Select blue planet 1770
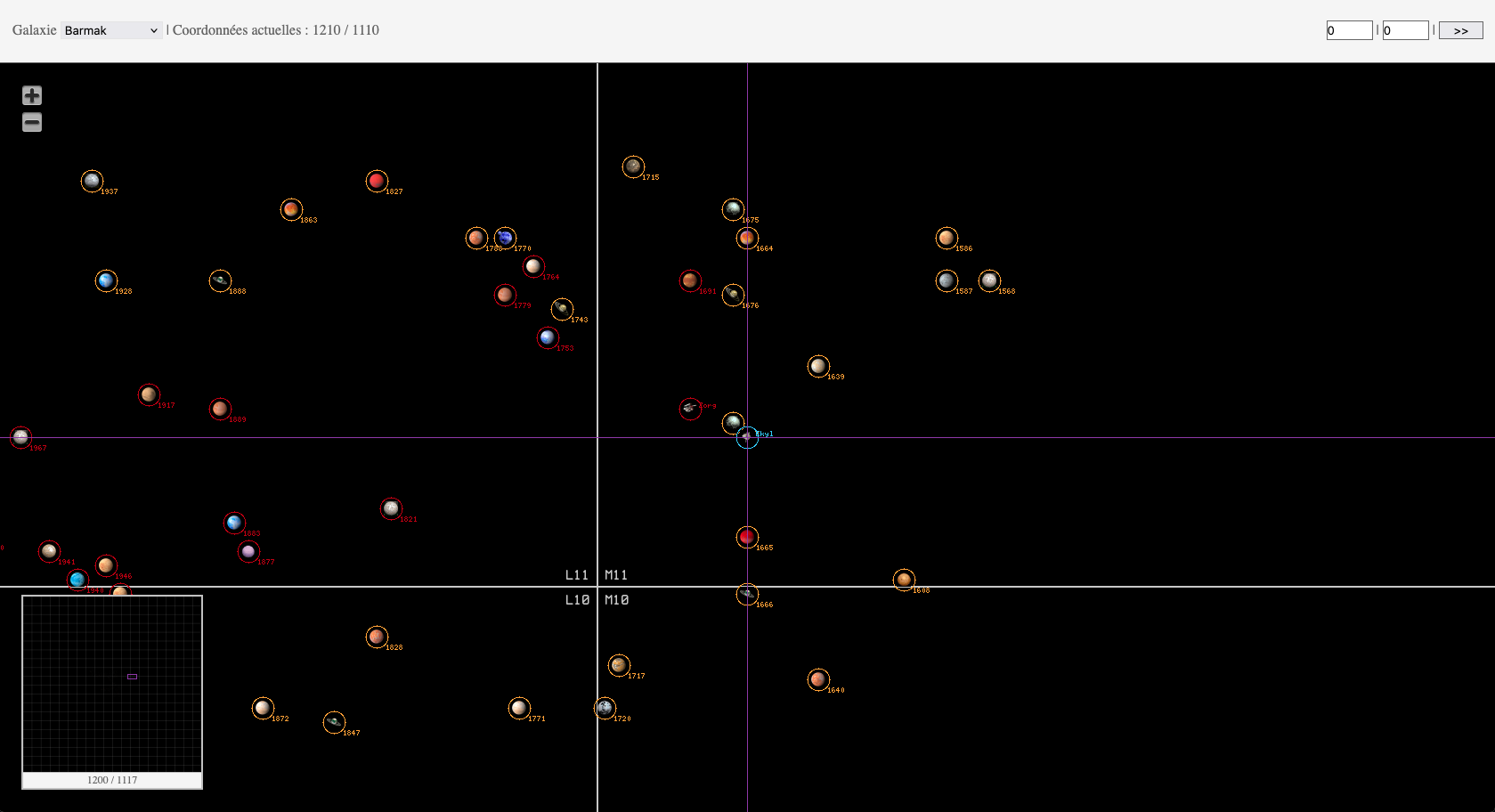 click(505, 238)
